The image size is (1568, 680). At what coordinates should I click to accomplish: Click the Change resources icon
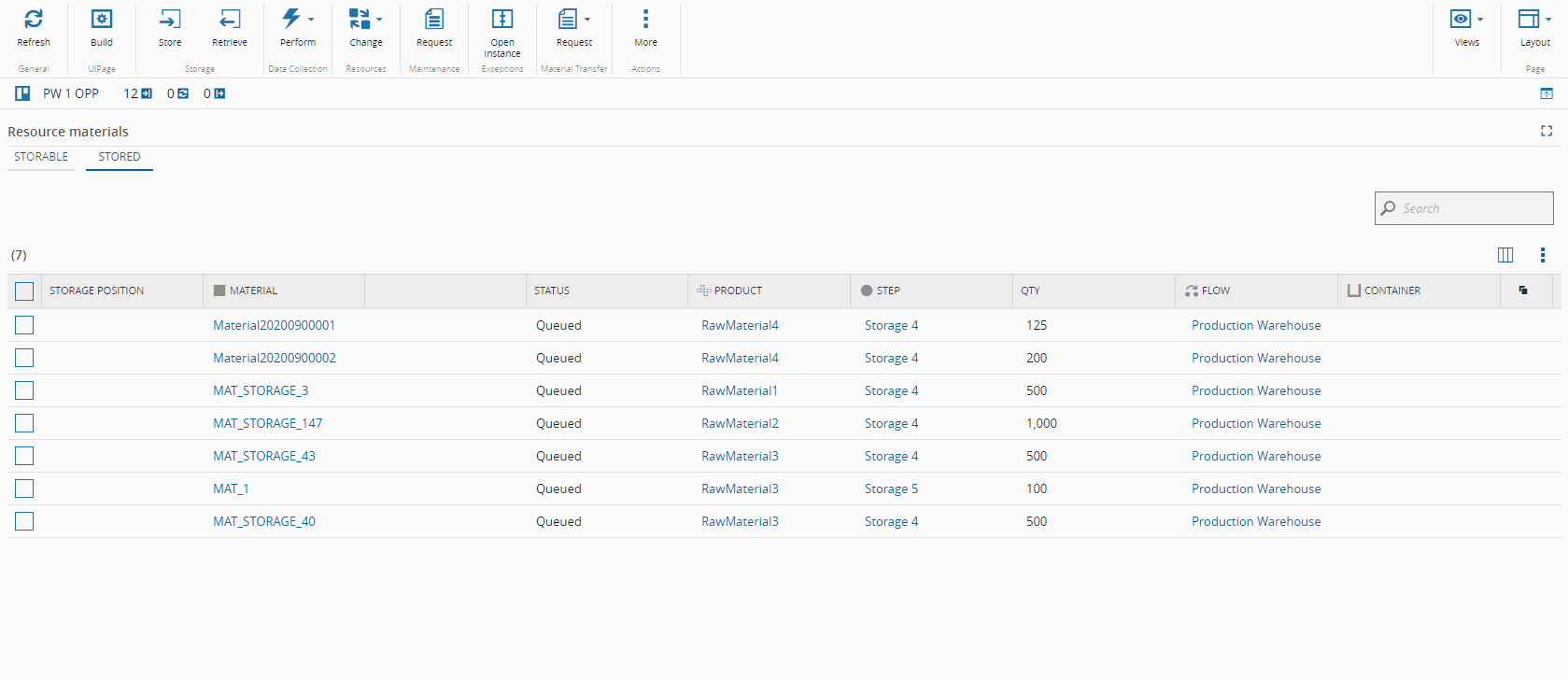360,19
